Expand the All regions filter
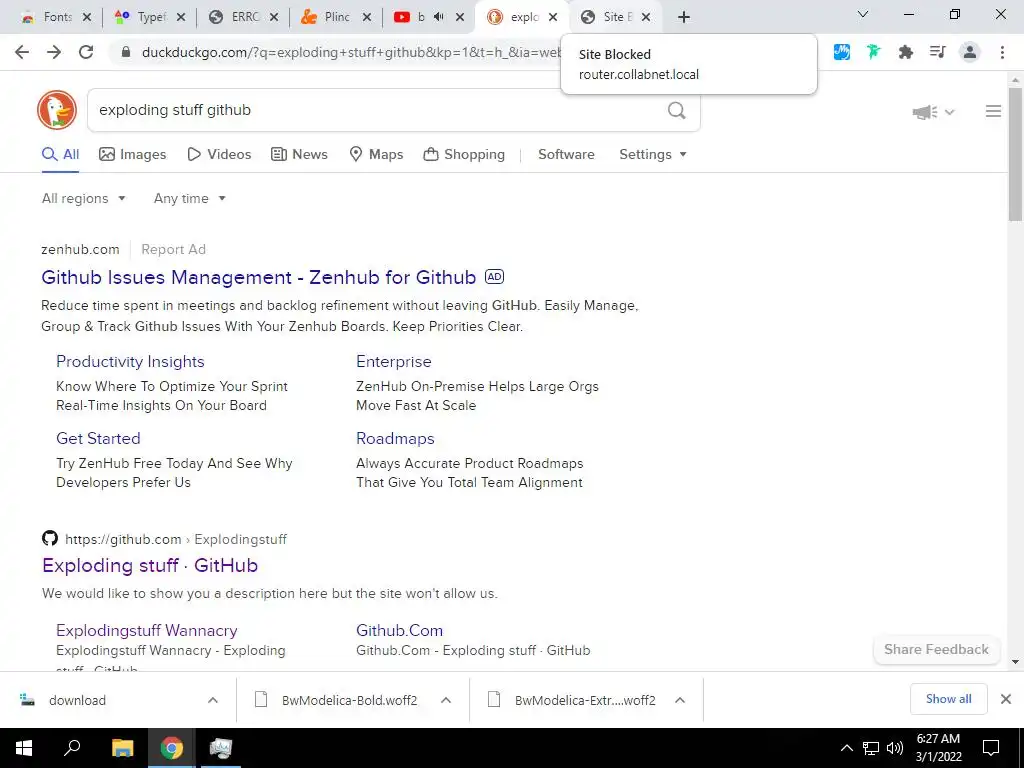 tap(84, 199)
